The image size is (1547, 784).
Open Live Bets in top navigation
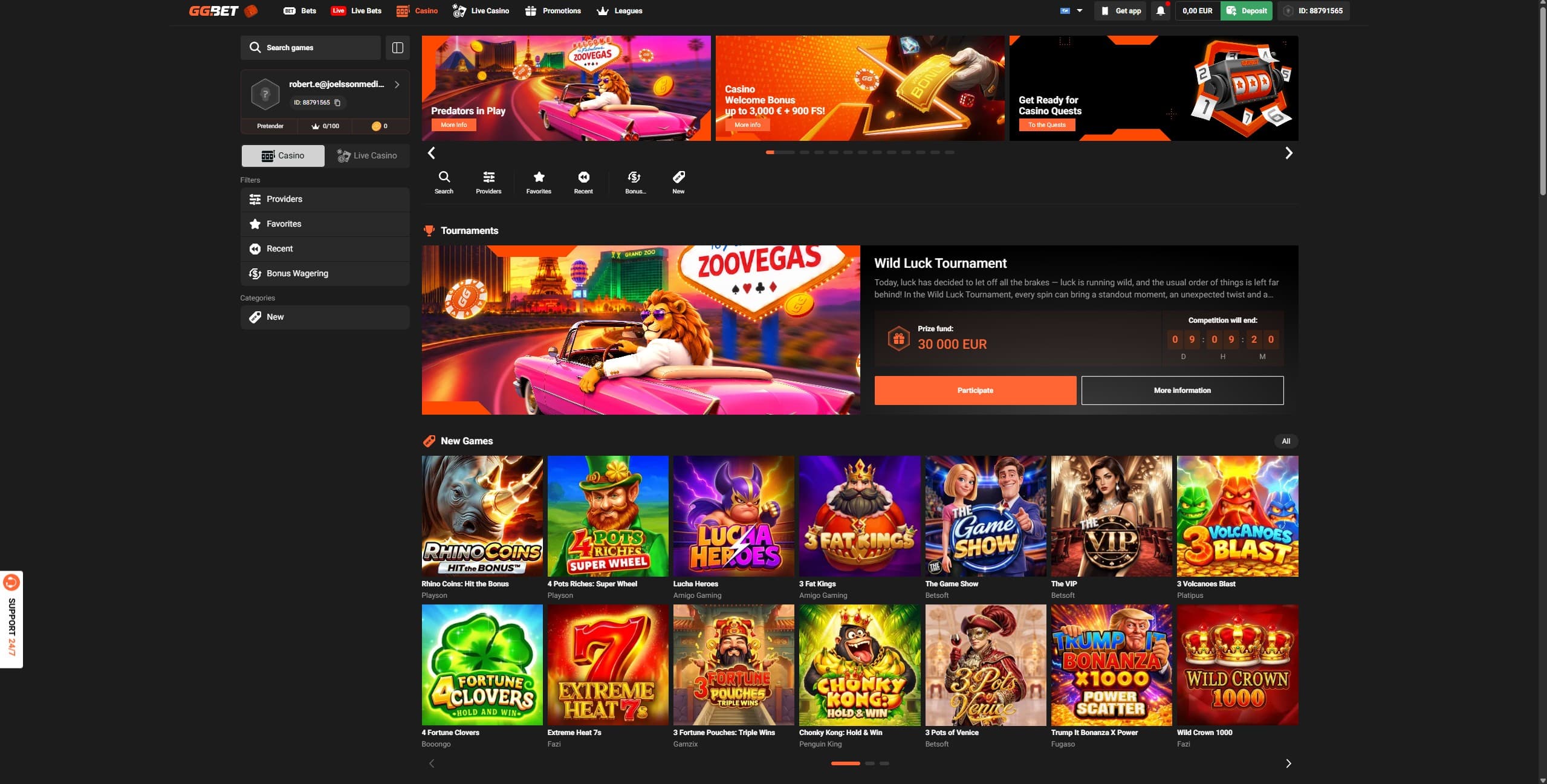click(356, 11)
